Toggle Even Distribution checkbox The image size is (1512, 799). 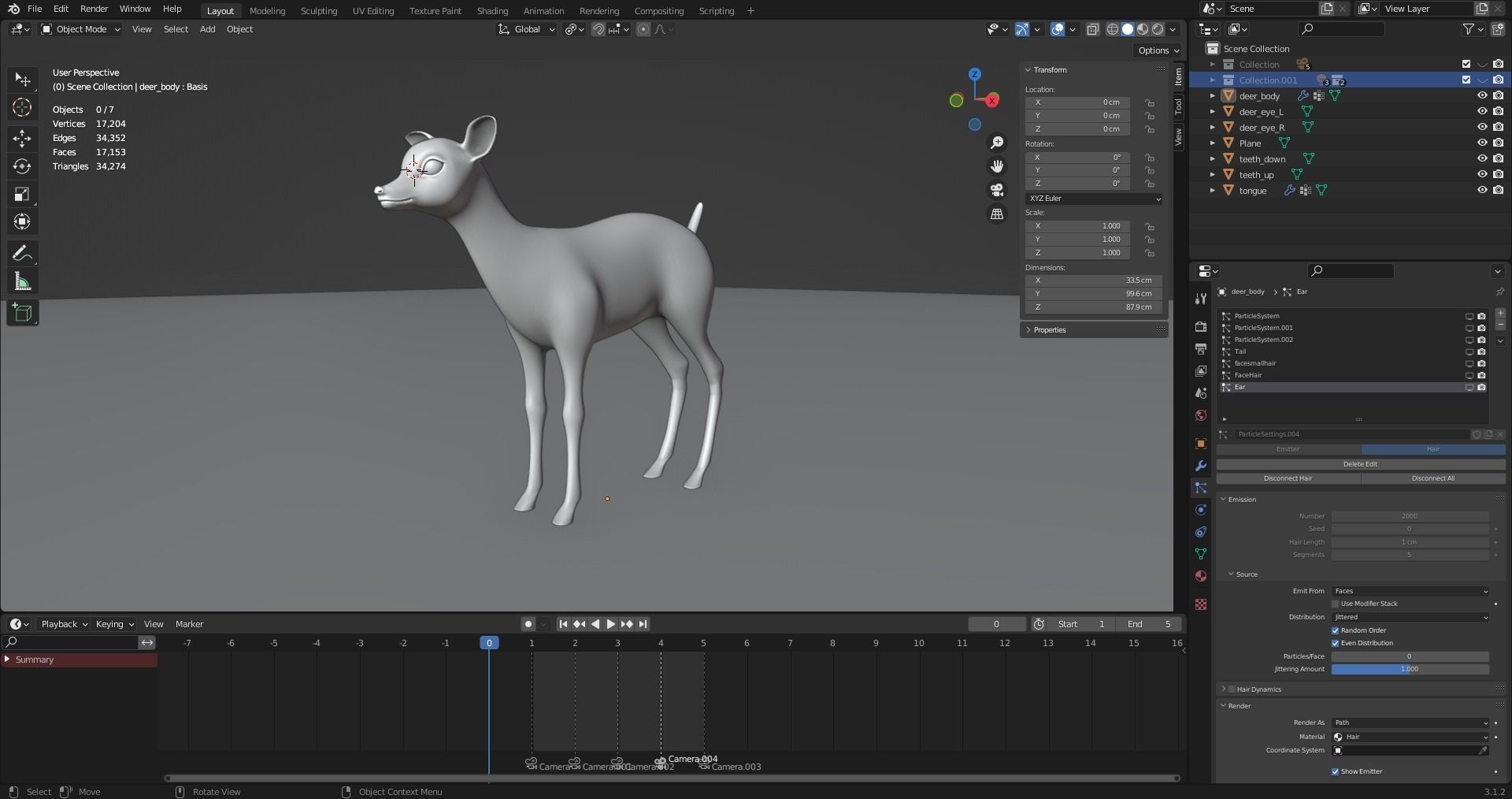point(1336,643)
